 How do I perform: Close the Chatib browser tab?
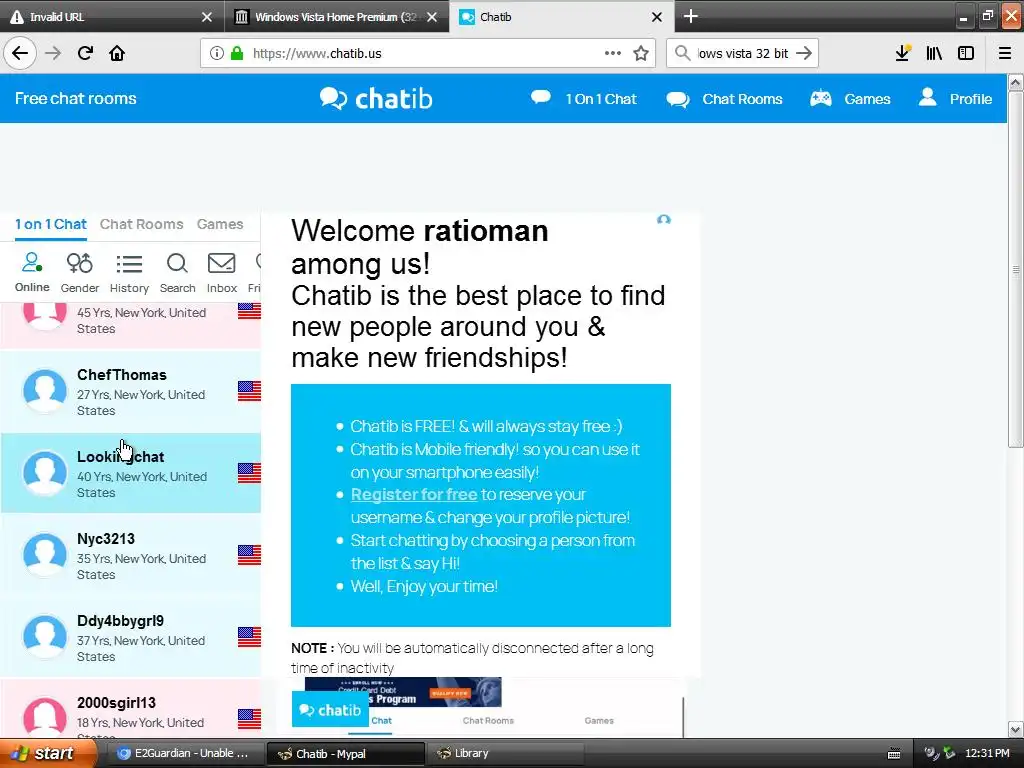point(657,17)
